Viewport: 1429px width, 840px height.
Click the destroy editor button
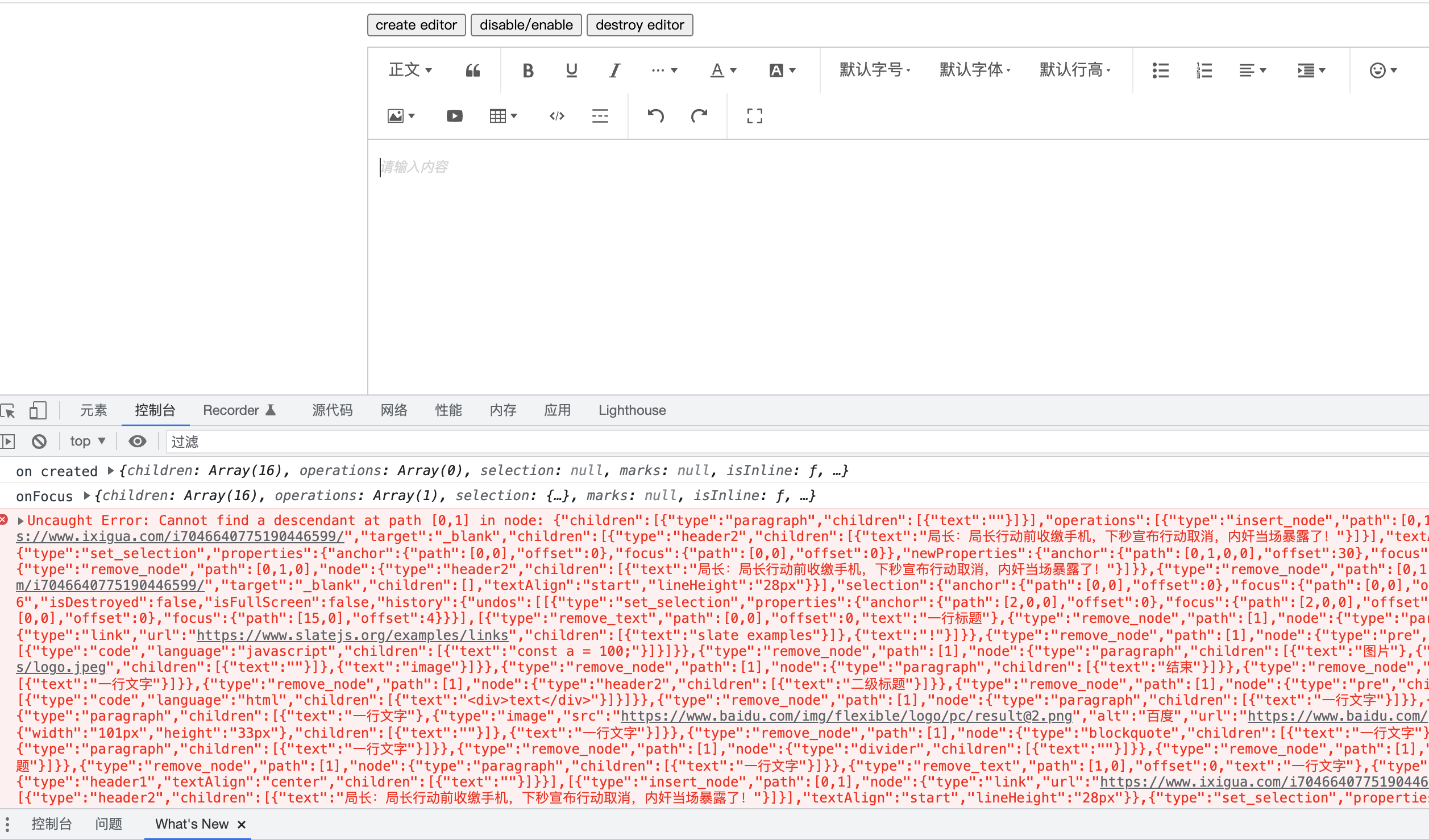point(639,24)
